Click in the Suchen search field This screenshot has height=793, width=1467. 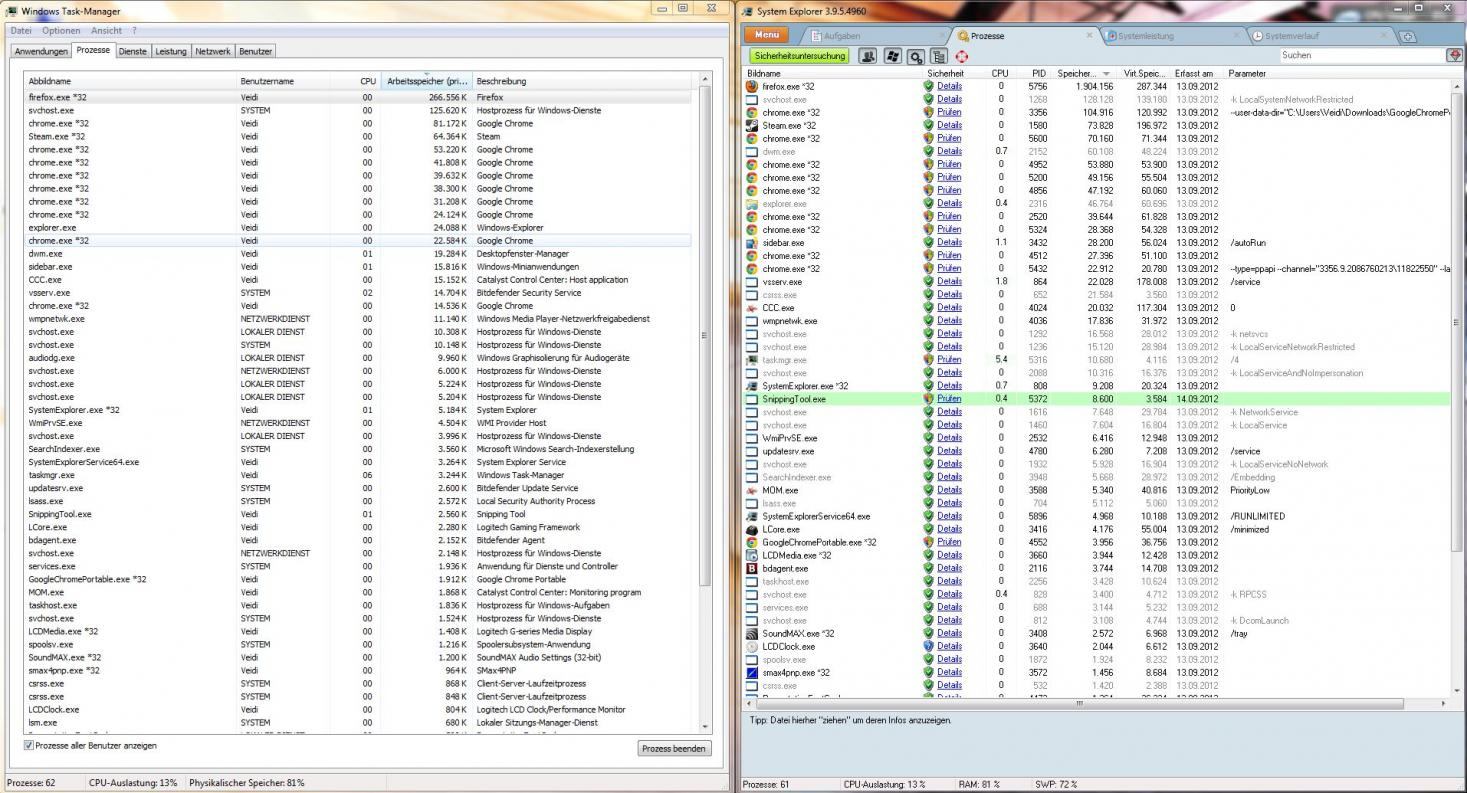[1361, 55]
